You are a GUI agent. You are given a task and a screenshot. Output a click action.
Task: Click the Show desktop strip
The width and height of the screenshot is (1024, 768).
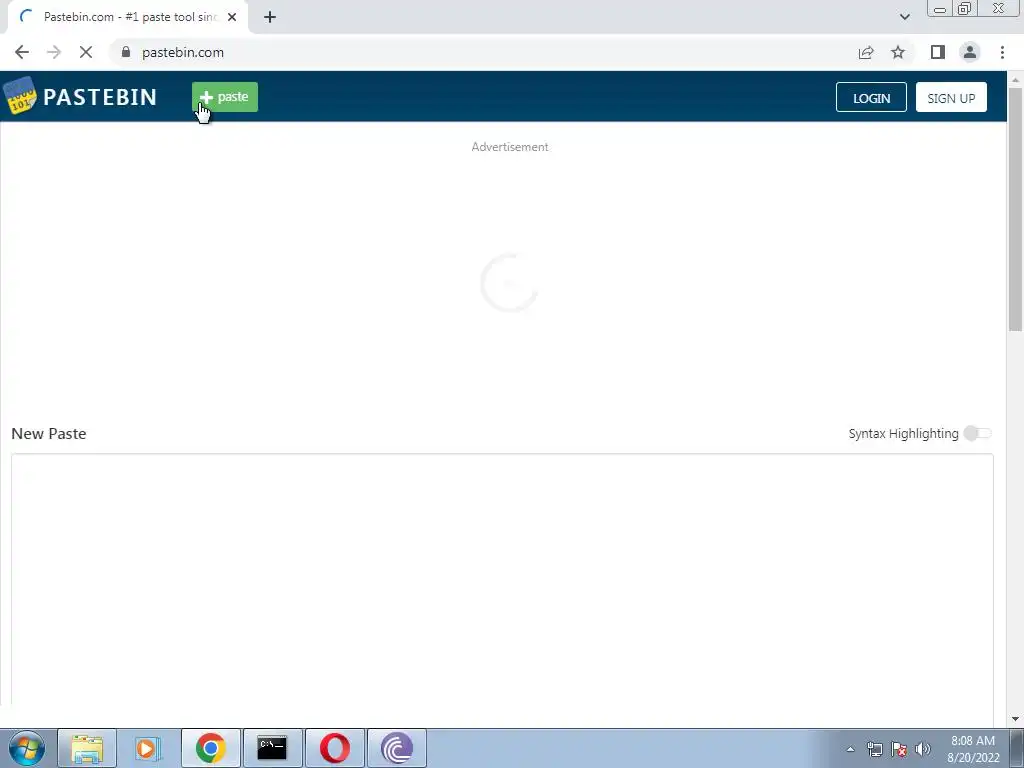[x=1016, y=748]
